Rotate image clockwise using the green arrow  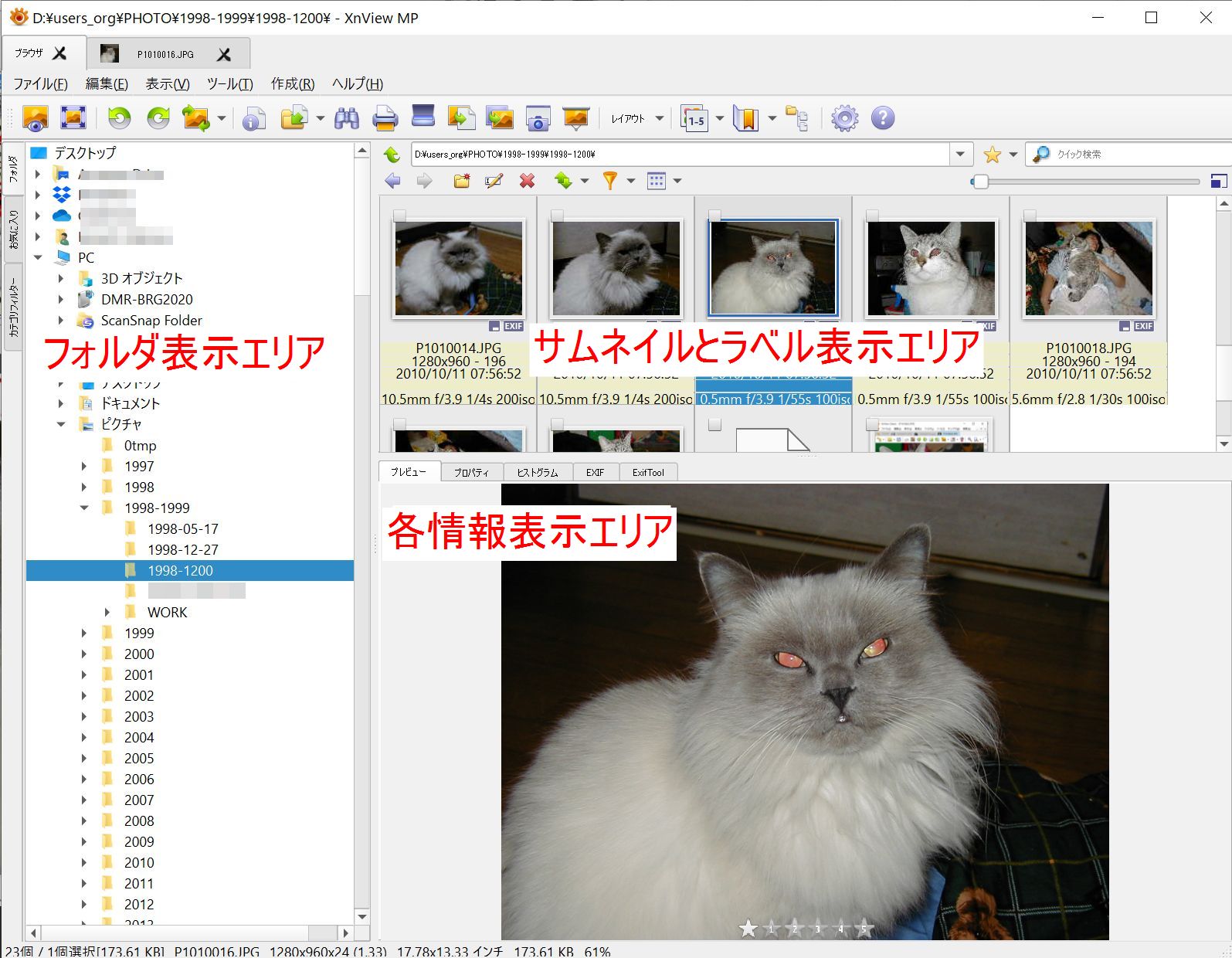(x=158, y=118)
